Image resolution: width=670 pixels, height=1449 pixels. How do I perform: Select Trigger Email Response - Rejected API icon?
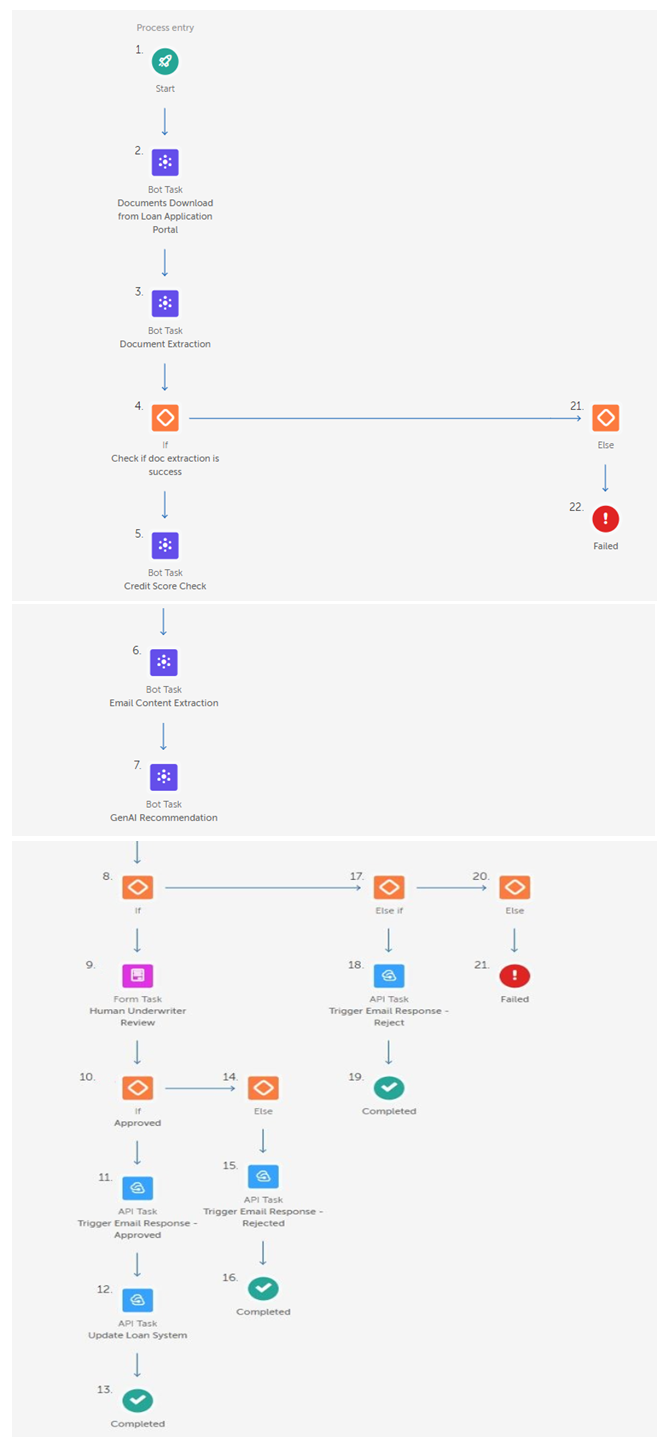coord(263,1176)
